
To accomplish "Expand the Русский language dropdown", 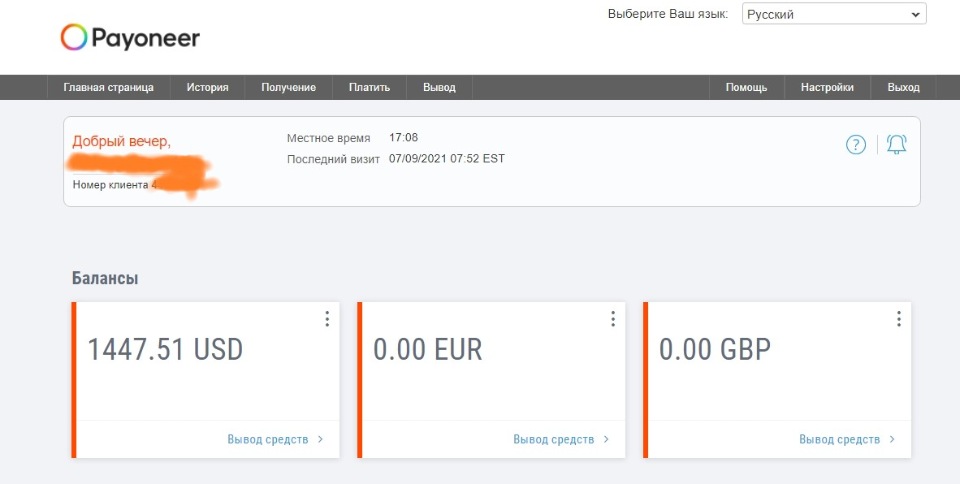I will (834, 15).
